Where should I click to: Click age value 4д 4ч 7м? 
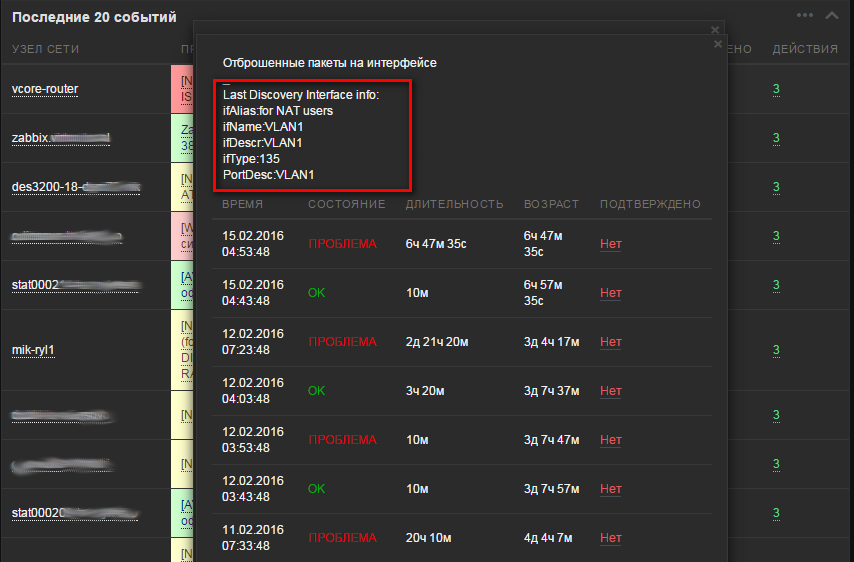tap(548, 538)
